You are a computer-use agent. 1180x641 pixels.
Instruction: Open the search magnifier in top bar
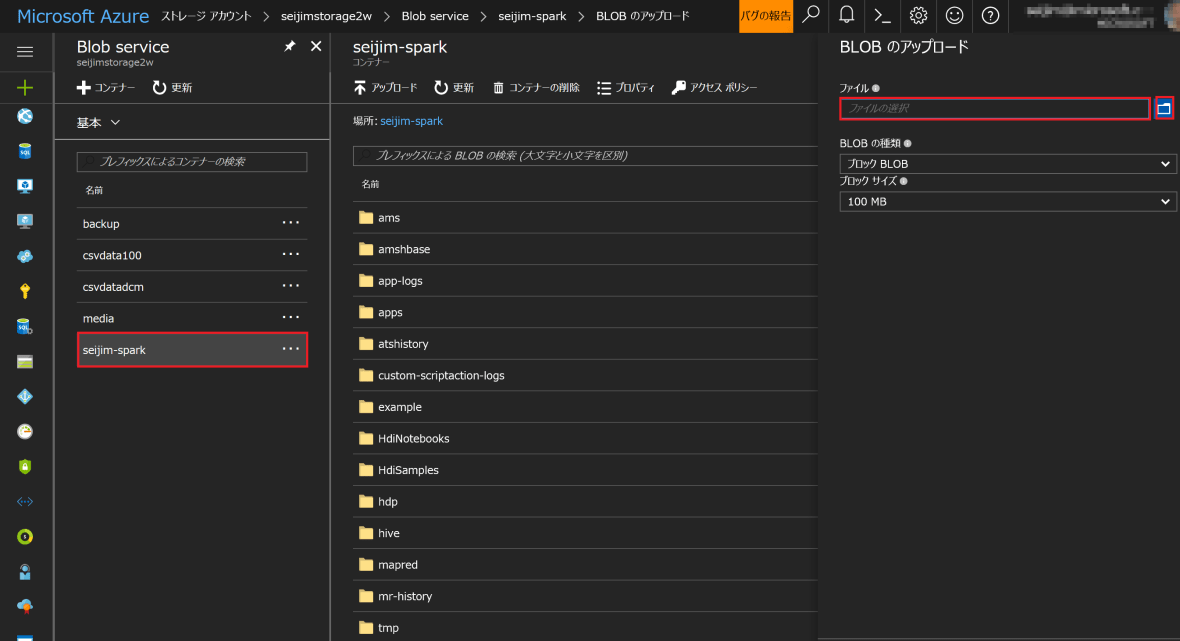point(811,16)
